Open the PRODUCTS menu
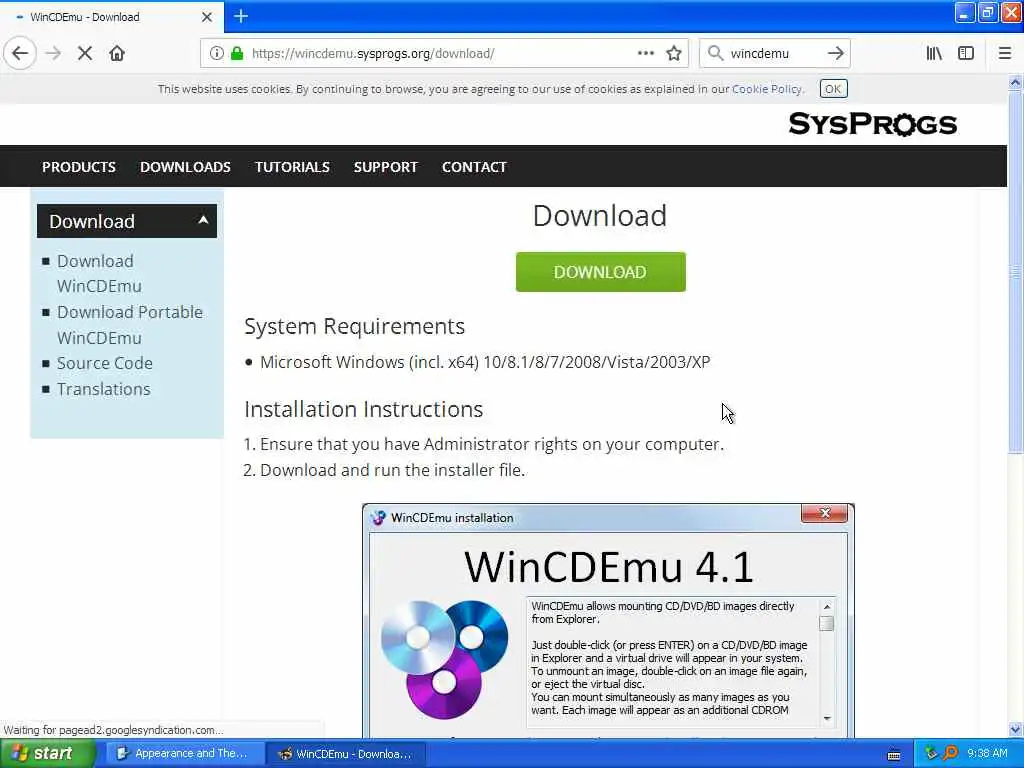The width and height of the screenshot is (1024, 768). pos(79,167)
